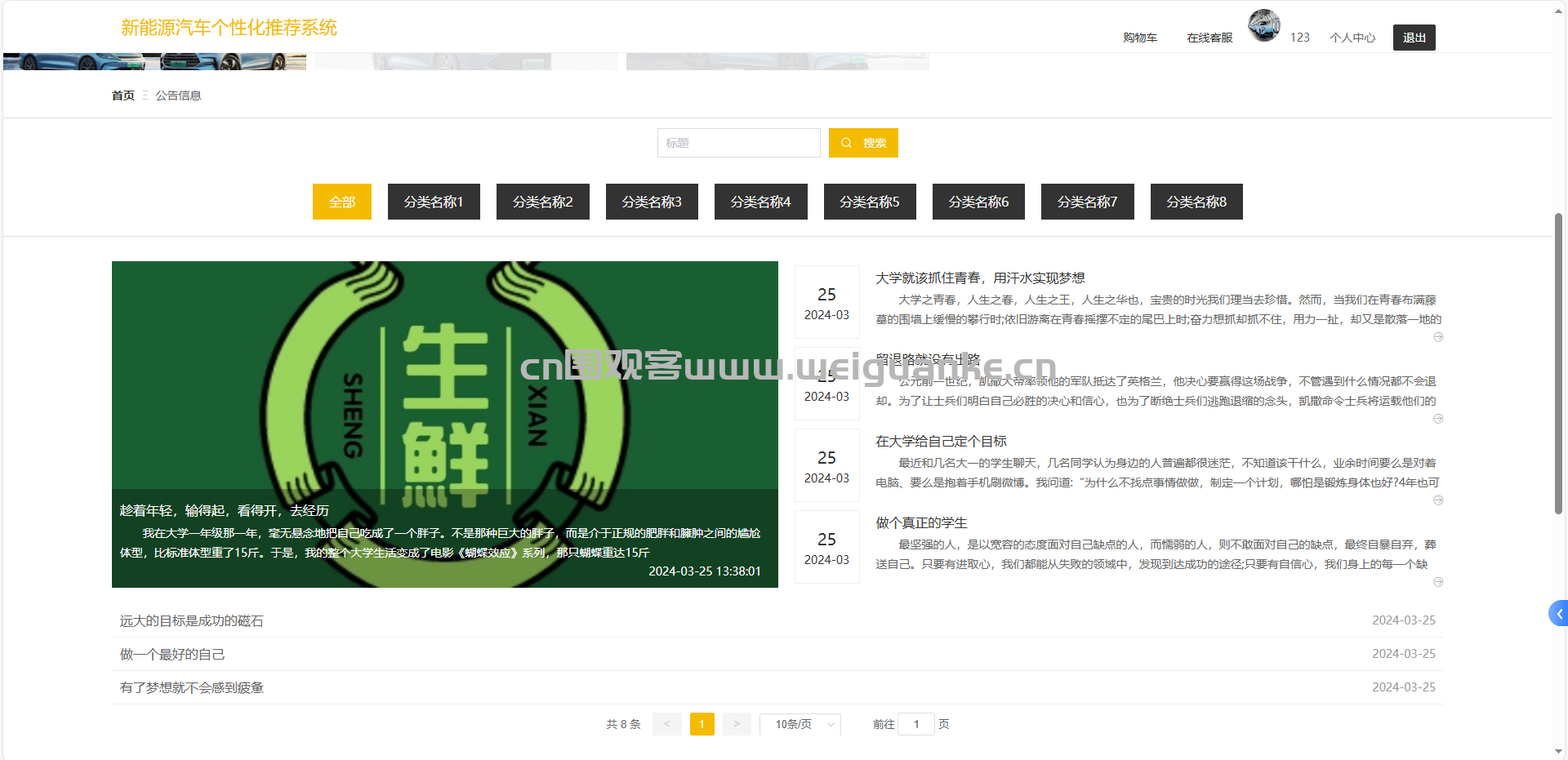
Task: Click the search button with magnifier icon
Action: coord(863,143)
